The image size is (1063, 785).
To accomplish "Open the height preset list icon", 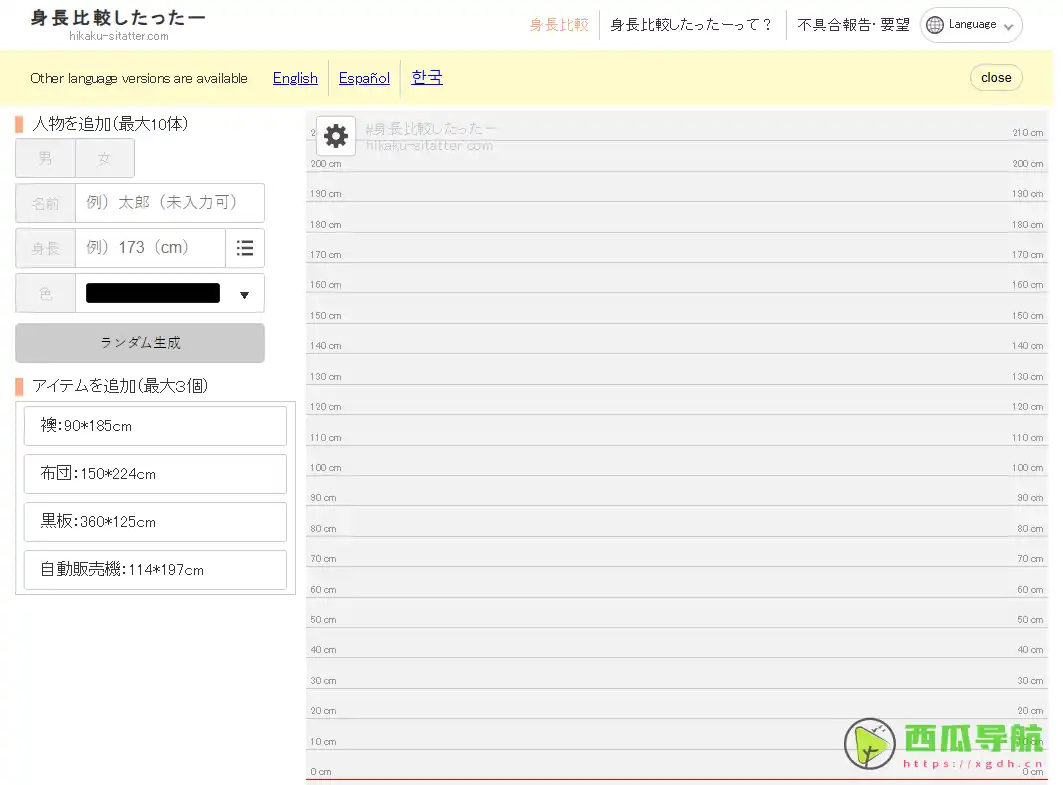I will click(x=245, y=247).
